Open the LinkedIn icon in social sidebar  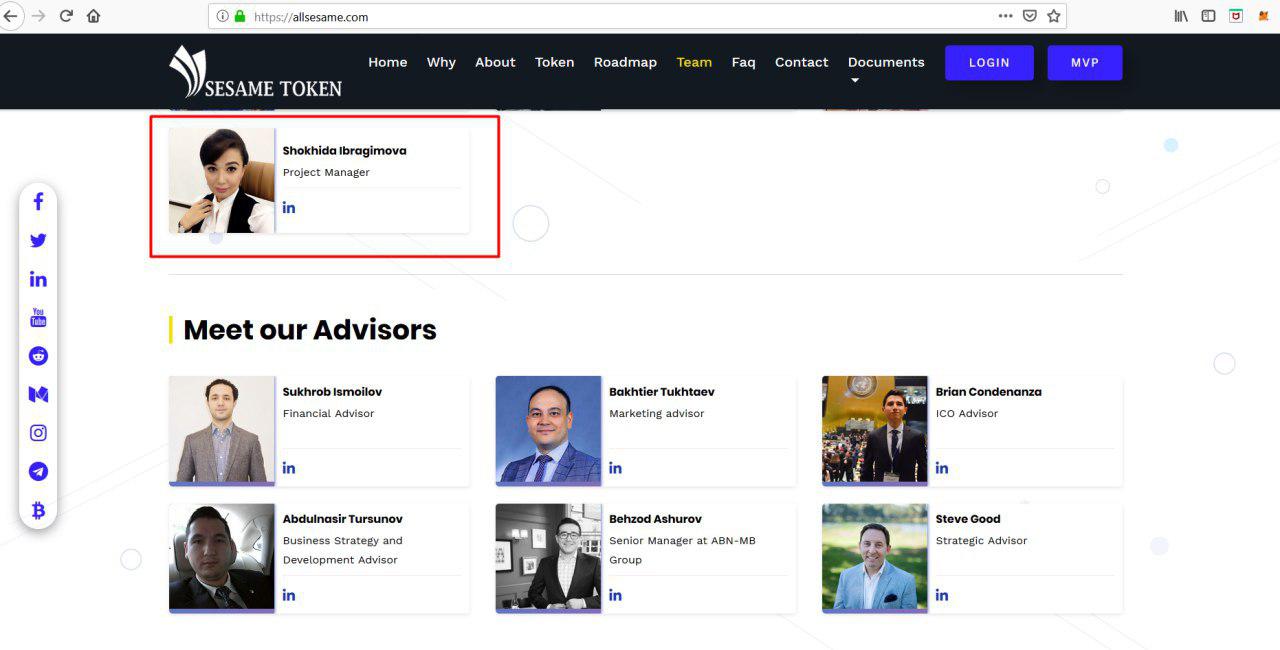tap(38, 279)
